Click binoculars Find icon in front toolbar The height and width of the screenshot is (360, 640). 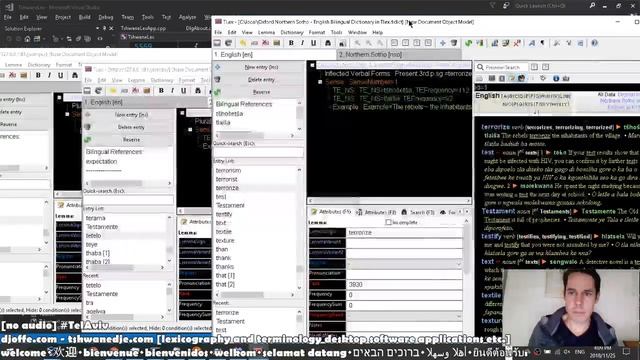pos(328,43)
